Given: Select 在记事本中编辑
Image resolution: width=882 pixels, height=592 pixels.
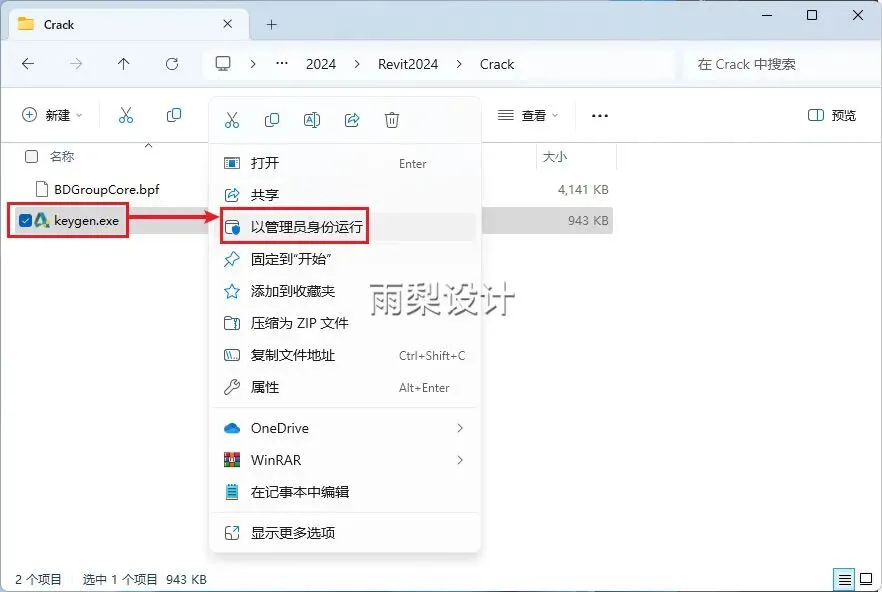Looking at the screenshot, I should (344, 492).
